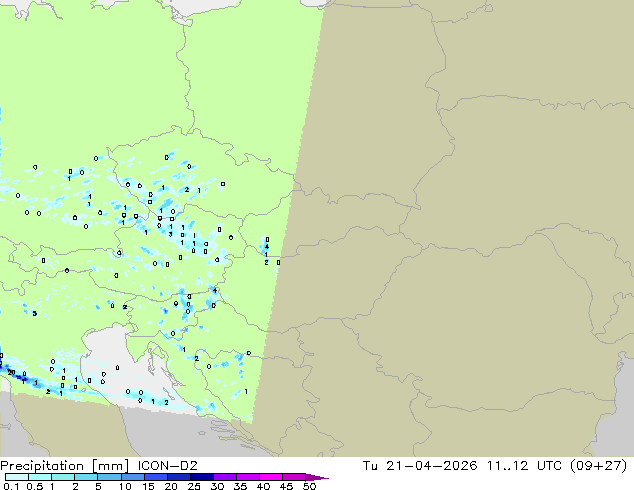Click the '50' legend scale value

tap(309, 486)
